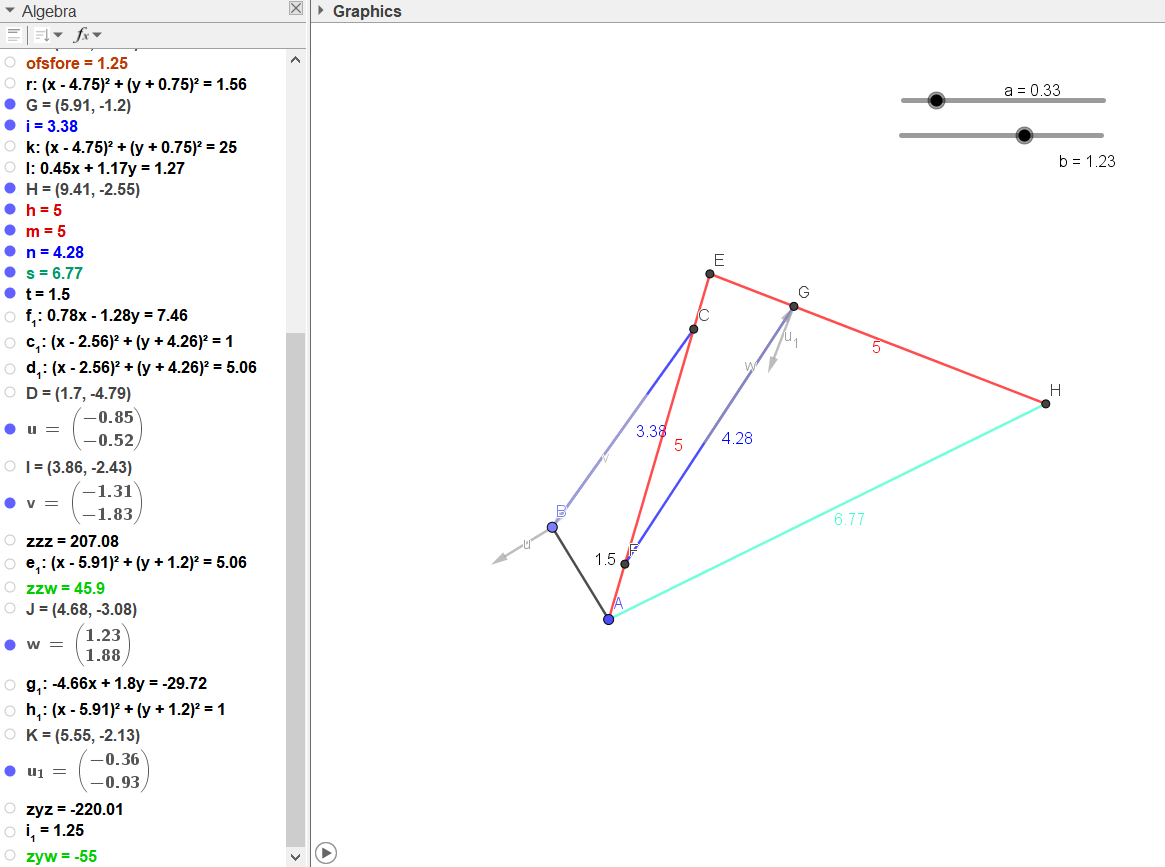Click point H in Graphics view

point(1045,403)
